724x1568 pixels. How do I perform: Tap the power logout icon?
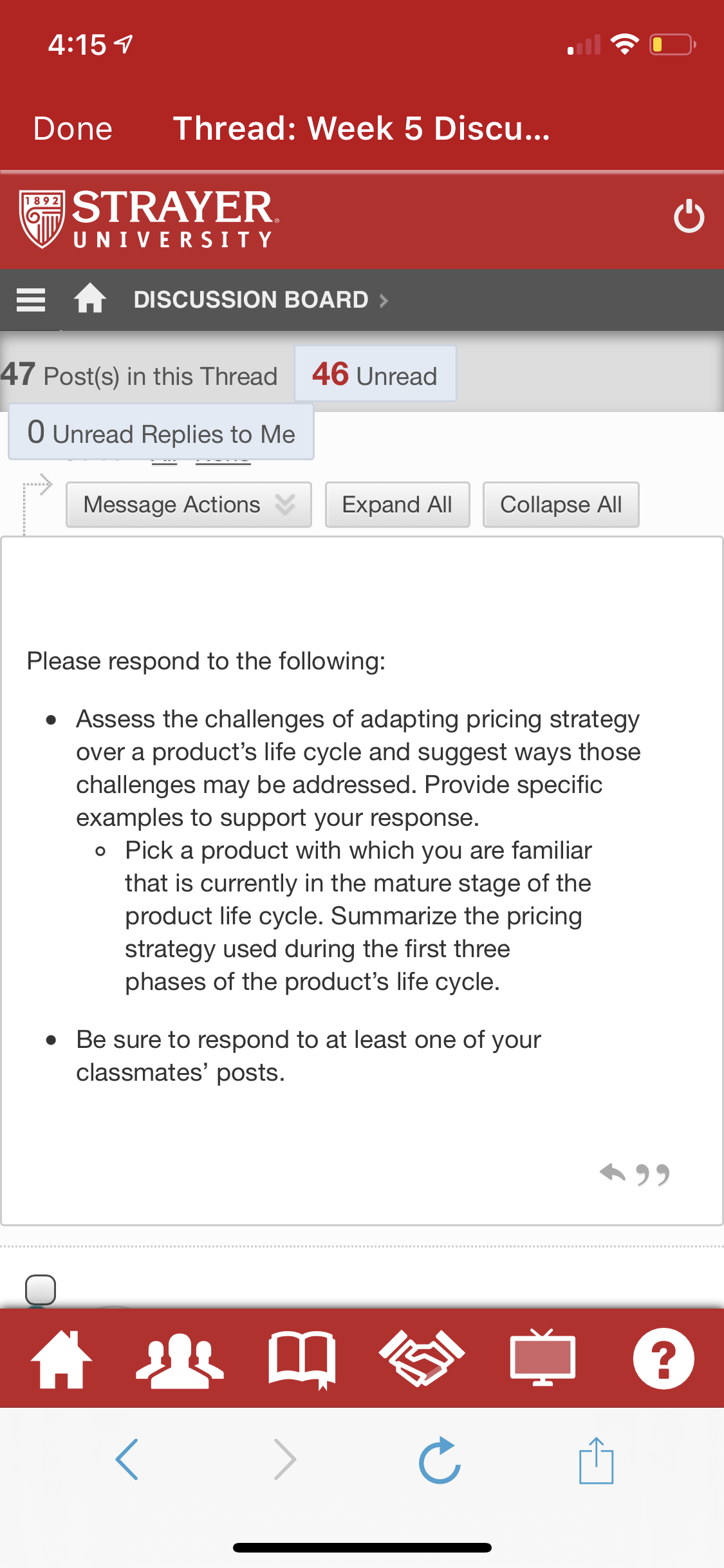coord(689,216)
